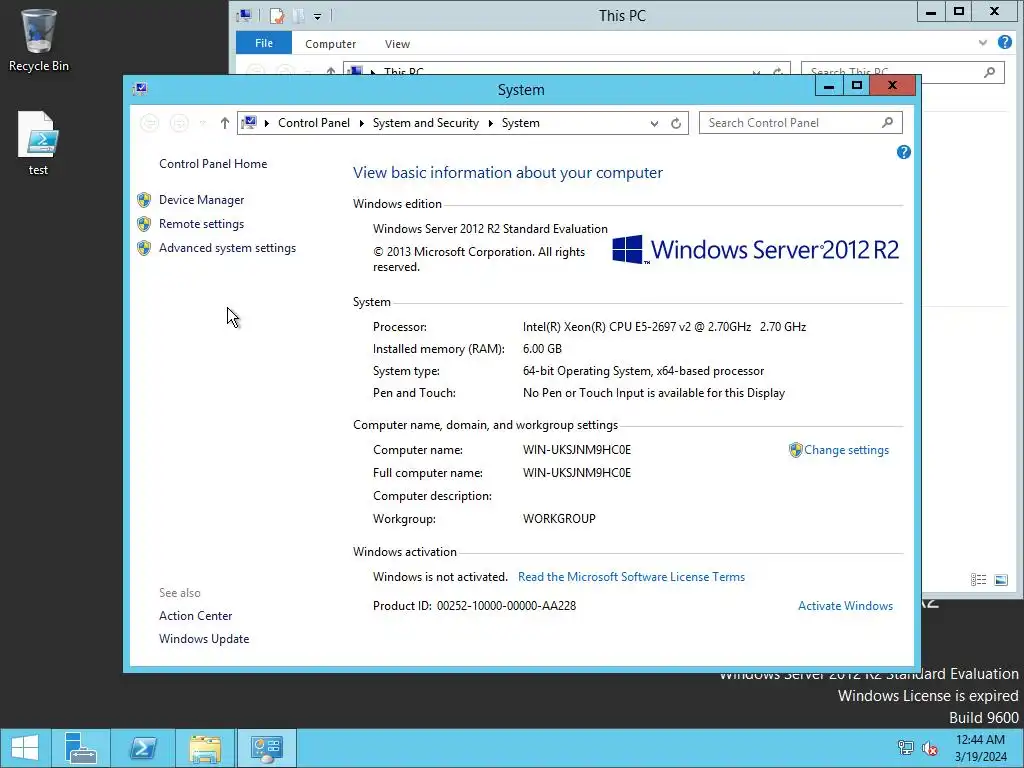1024x768 pixels.
Task: Open the address bar history dropdown
Action: coord(654,123)
